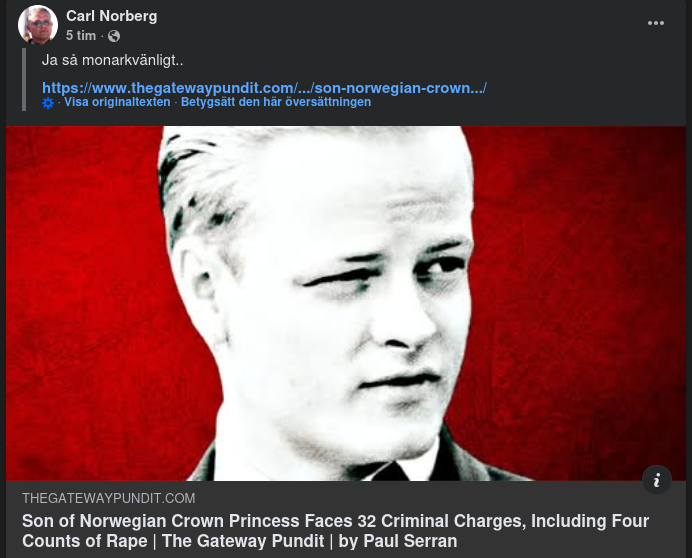Open the three-dot post options menu
The width and height of the screenshot is (692, 558).
click(655, 23)
